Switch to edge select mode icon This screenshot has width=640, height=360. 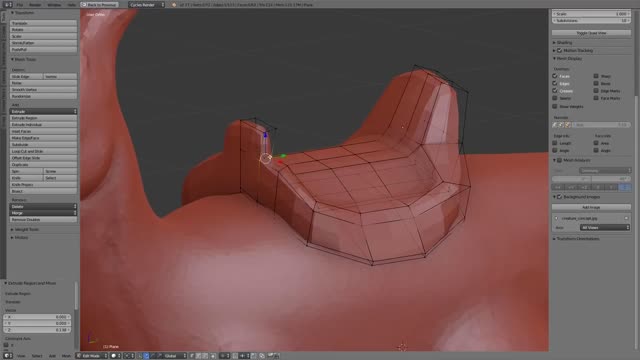(x=198, y=356)
